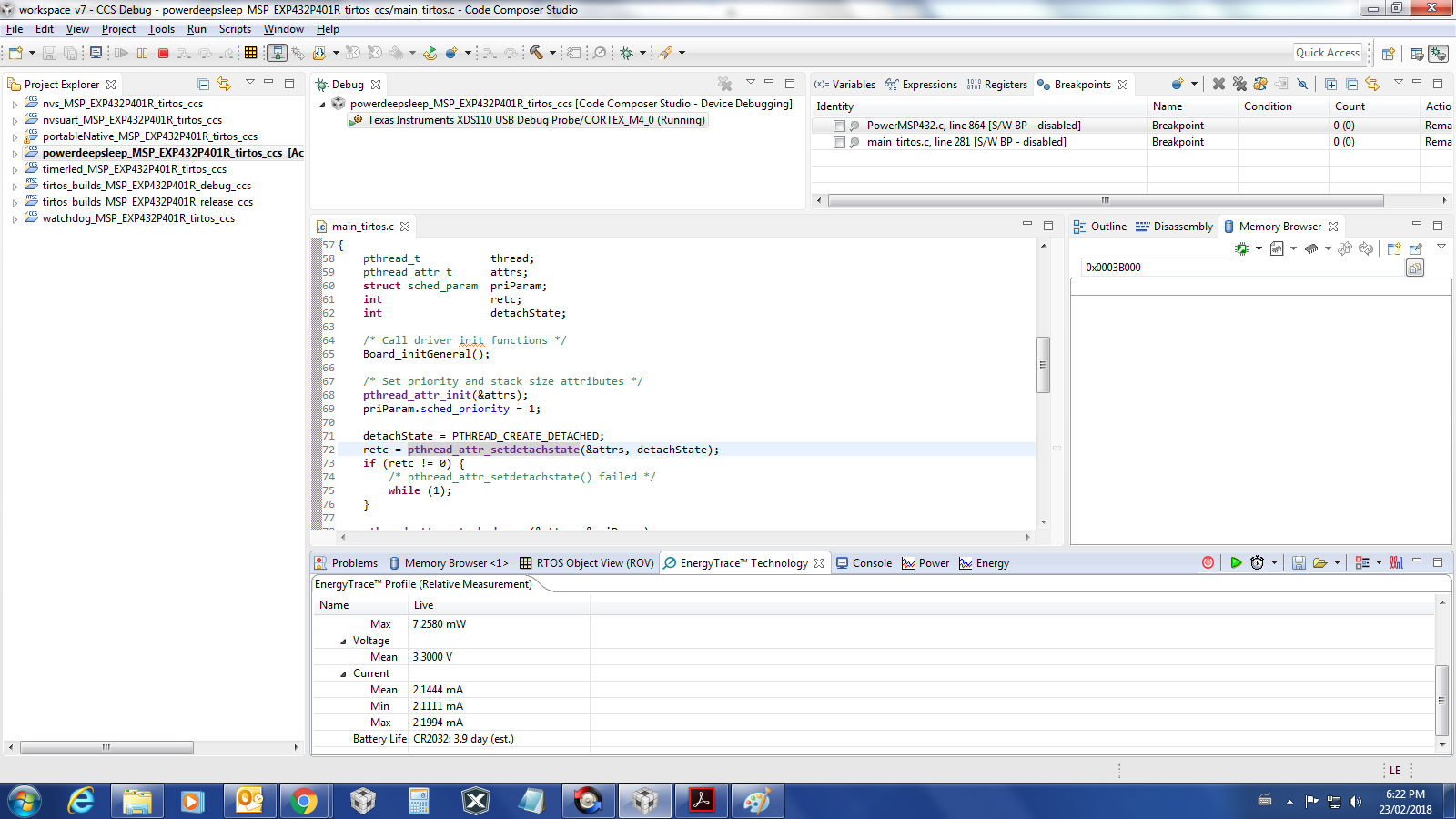
Task: Expand nvs_MSP_EXP432P401R_tirtos_ccs project
Action: coord(15,104)
